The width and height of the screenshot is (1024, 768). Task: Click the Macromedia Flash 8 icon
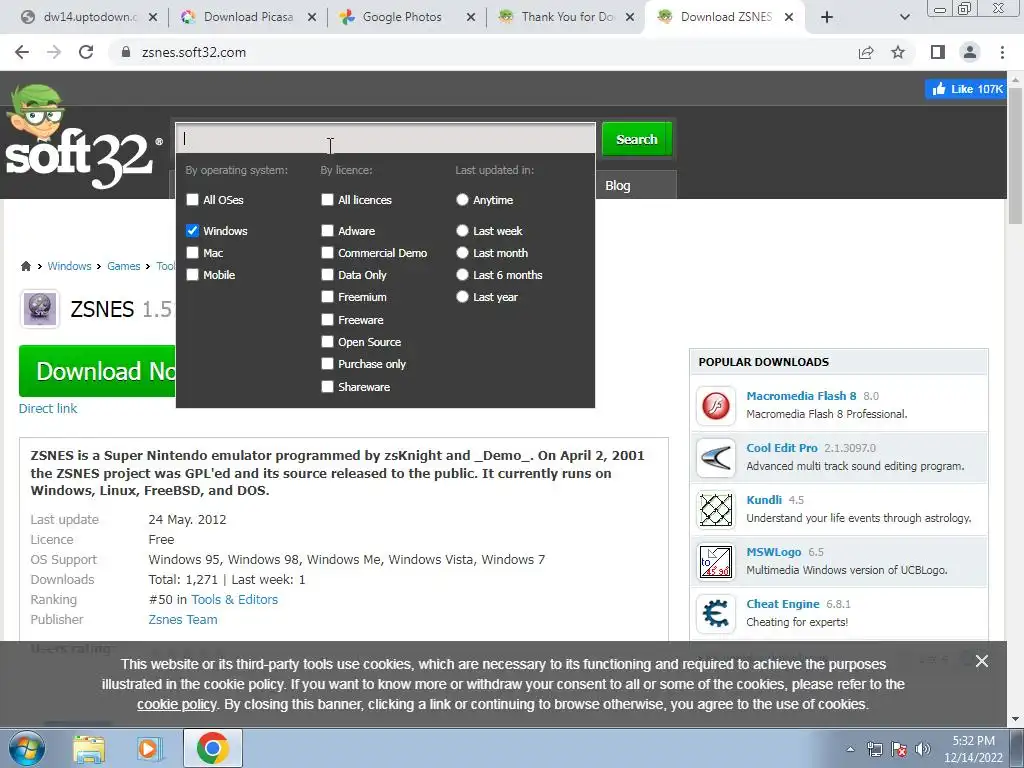point(716,406)
